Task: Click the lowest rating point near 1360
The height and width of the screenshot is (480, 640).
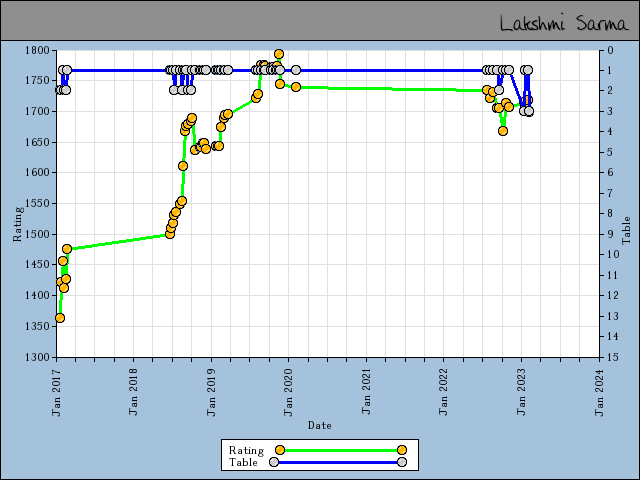Action: point(60,318)
